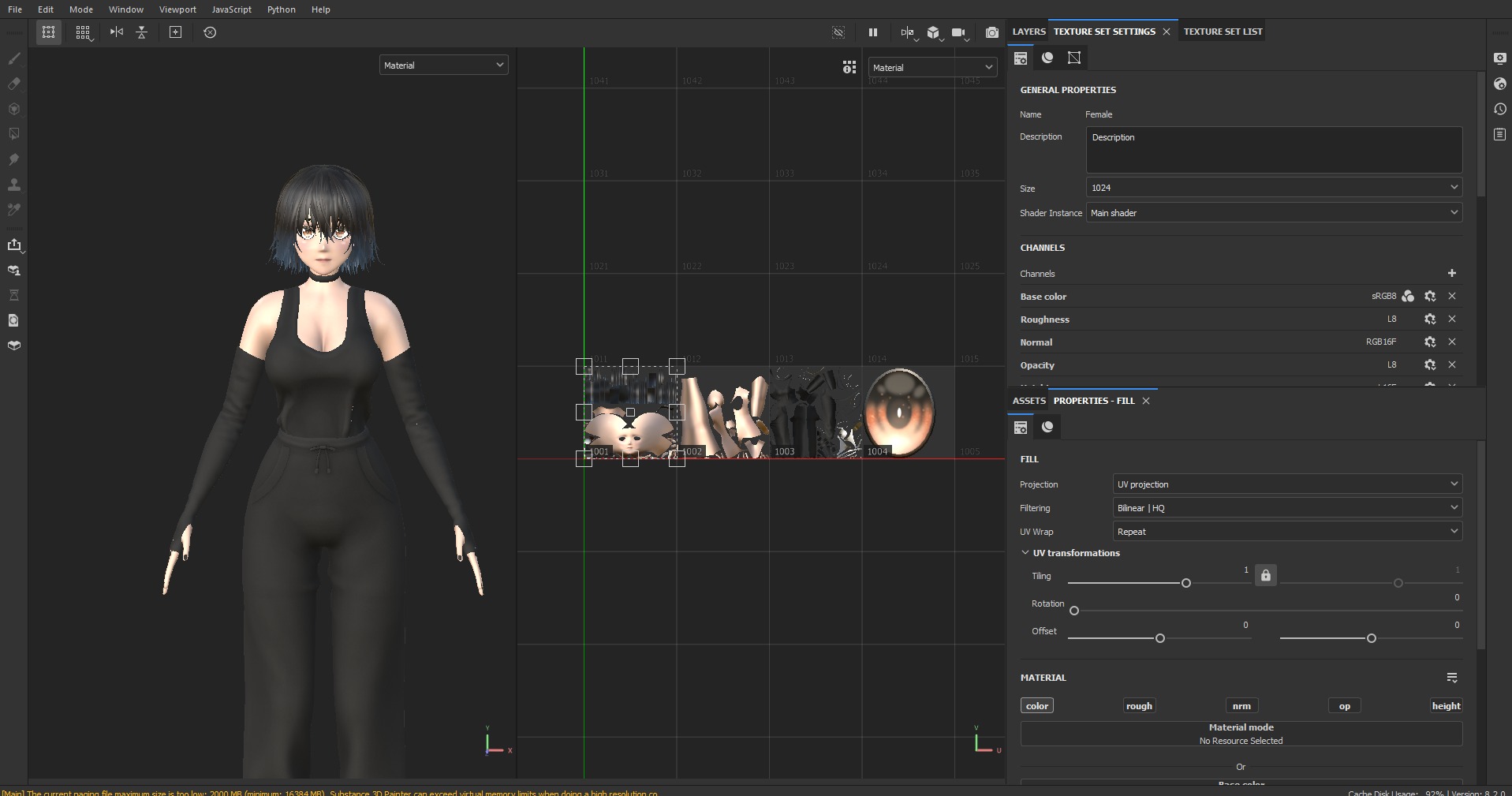Screen dimensions: 1512x796
Task: Select the Material picker eyedropper tool
Action: tap(14, 210)
